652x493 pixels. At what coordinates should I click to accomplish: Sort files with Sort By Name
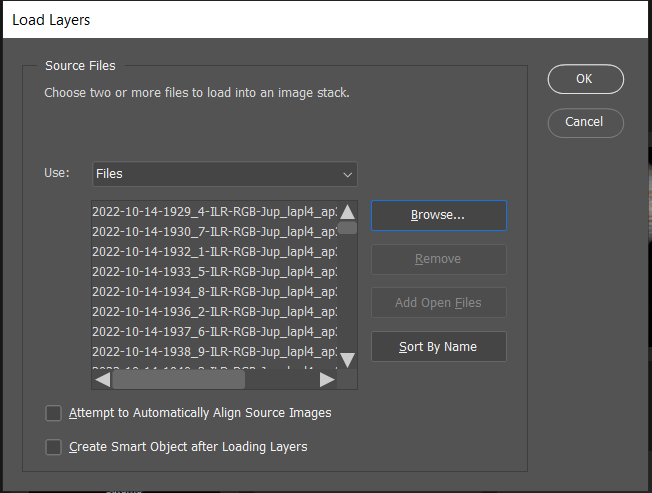439,347
